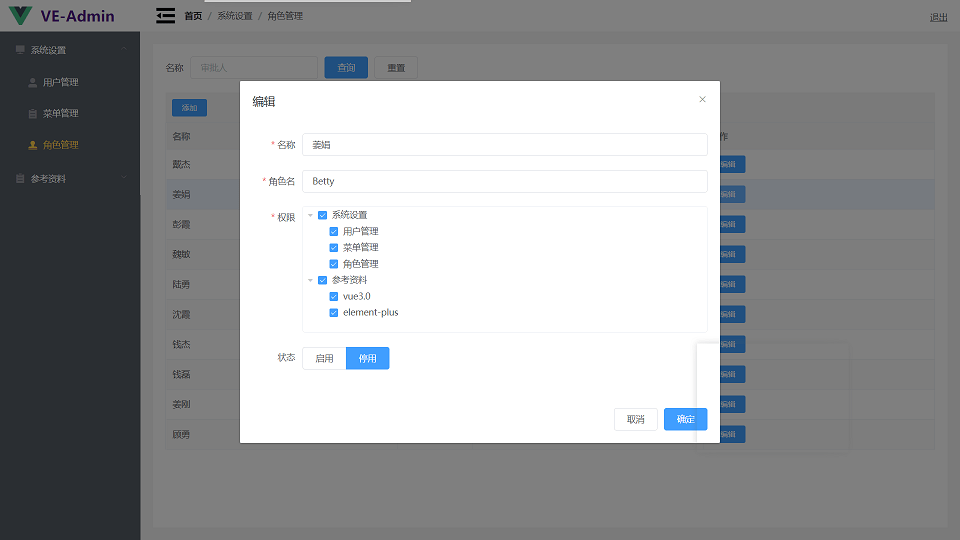Screen dimensions: 960x540
Task: Uncheck the 角色管理 permission checkbox
Action: [334, 264]
